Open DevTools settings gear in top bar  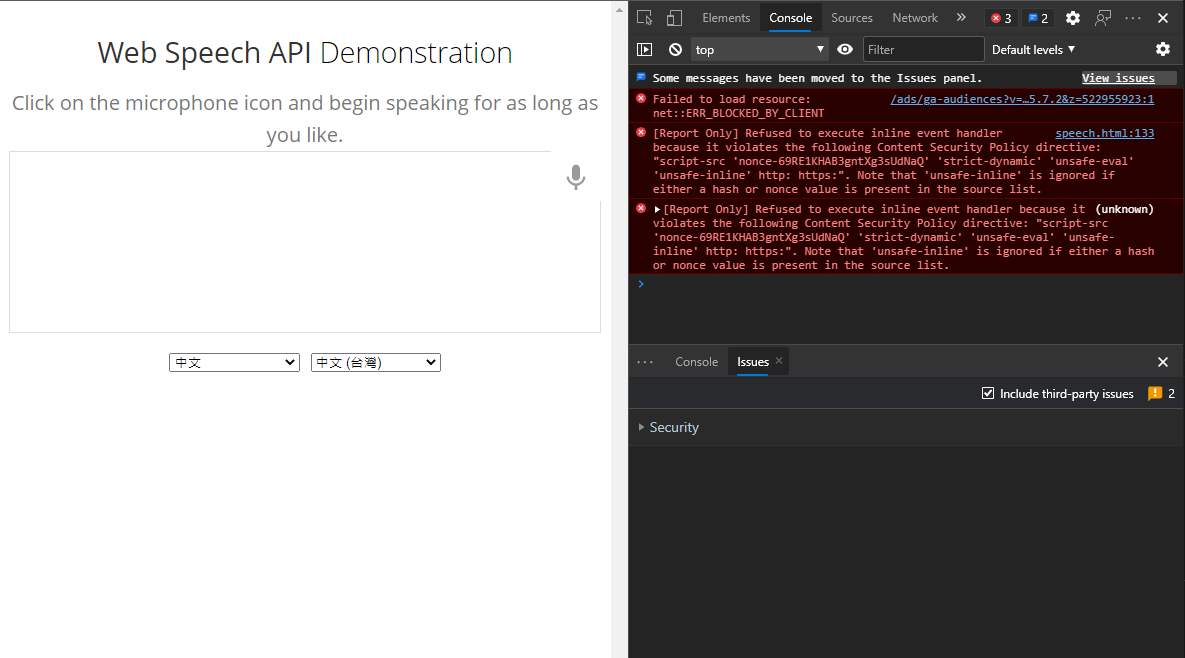(1072, 18)
